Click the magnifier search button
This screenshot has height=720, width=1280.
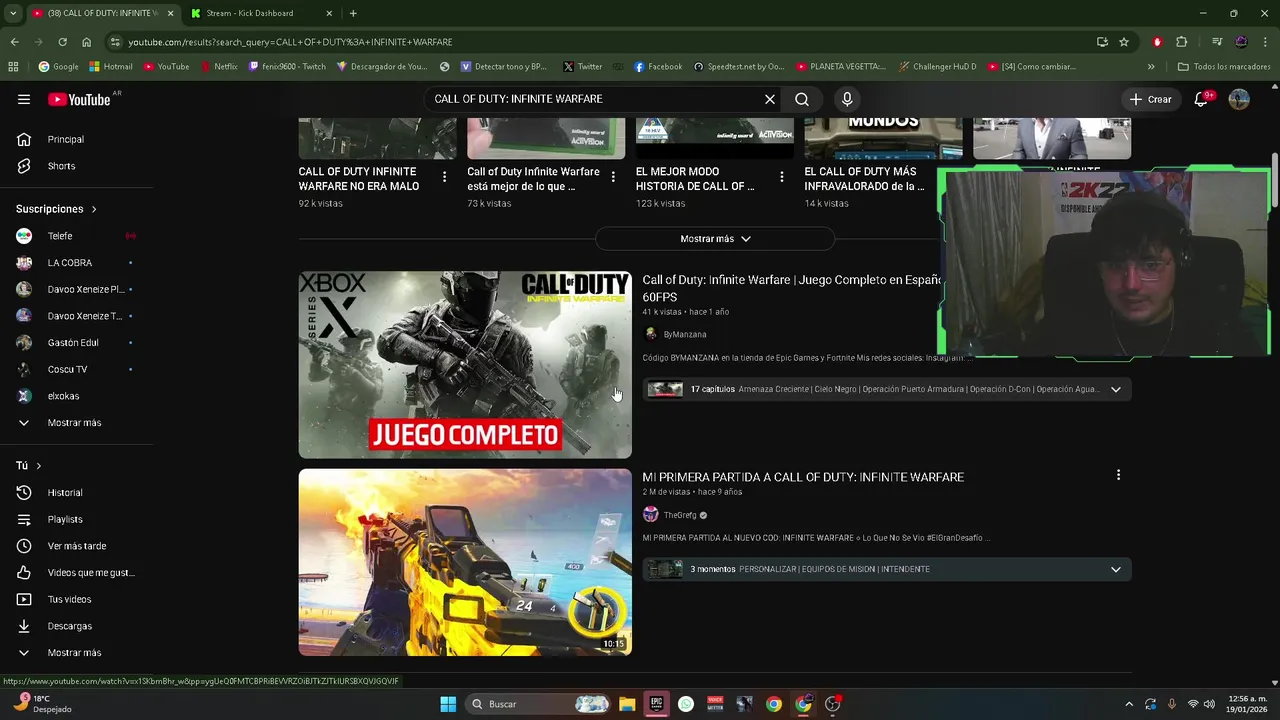(802, 99)
